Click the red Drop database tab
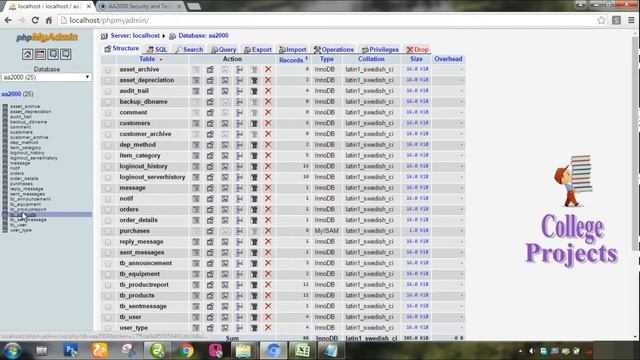 pyautogui.click(x=417, y=49)
